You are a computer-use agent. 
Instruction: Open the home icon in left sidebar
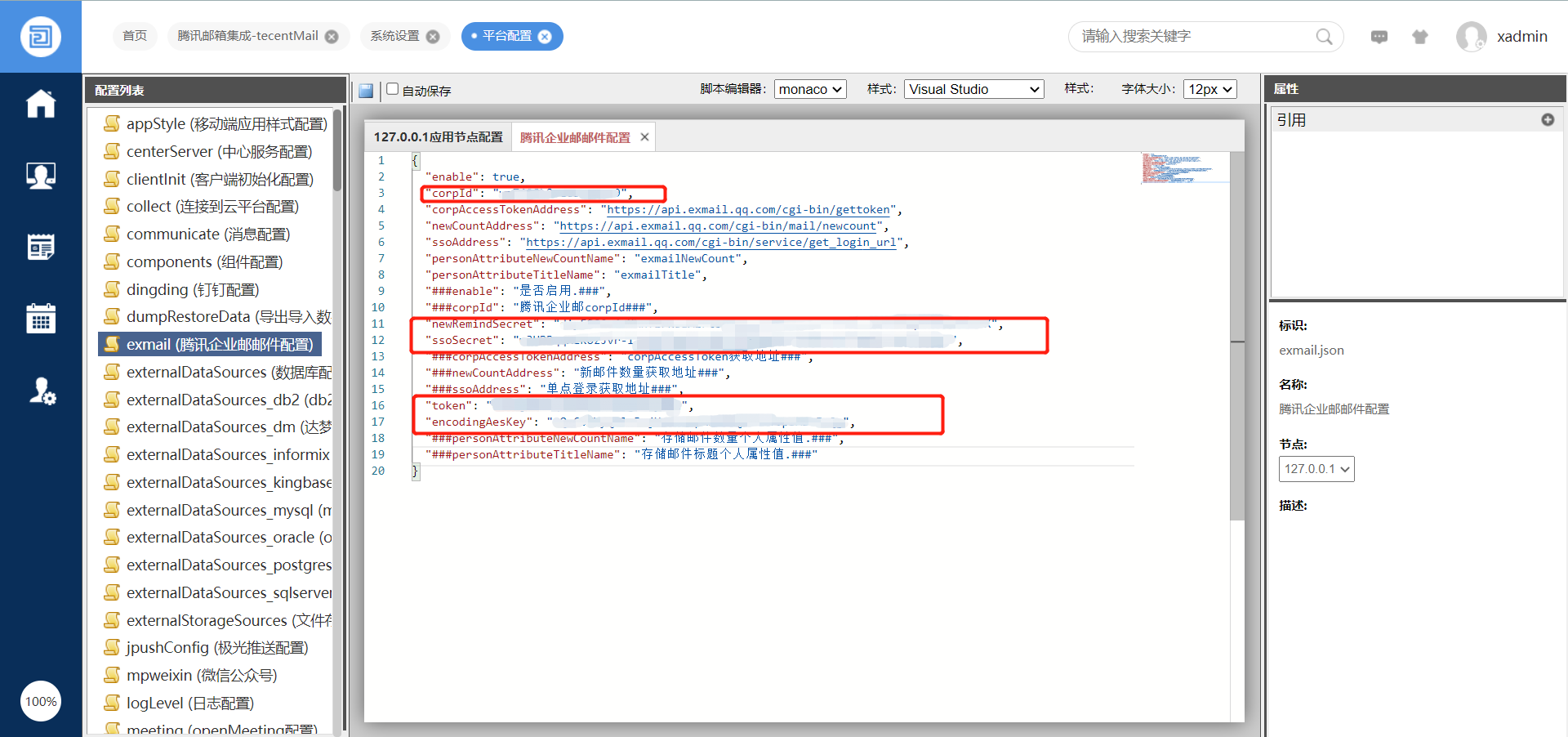pyautogui.click(x=41, y=104)
